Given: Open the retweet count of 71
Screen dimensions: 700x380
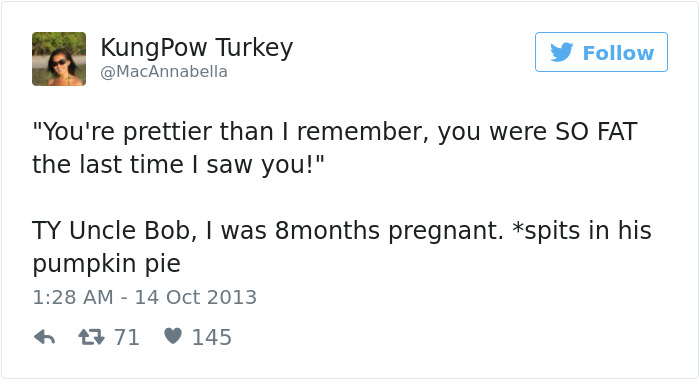Looking at the screenshot, I should coord(127,337).
